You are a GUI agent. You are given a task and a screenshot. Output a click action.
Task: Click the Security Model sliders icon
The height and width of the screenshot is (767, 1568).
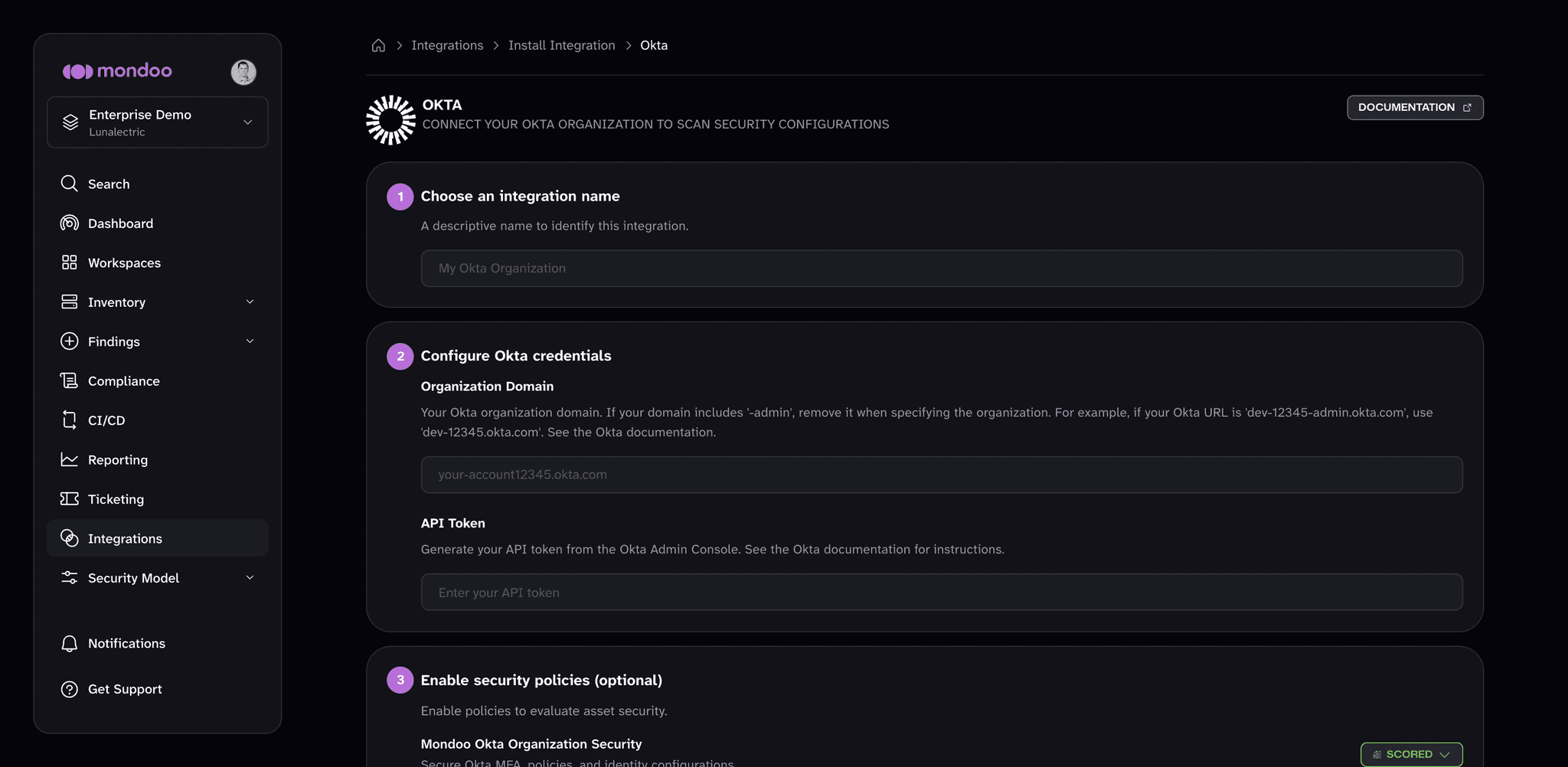coord(70,578)
